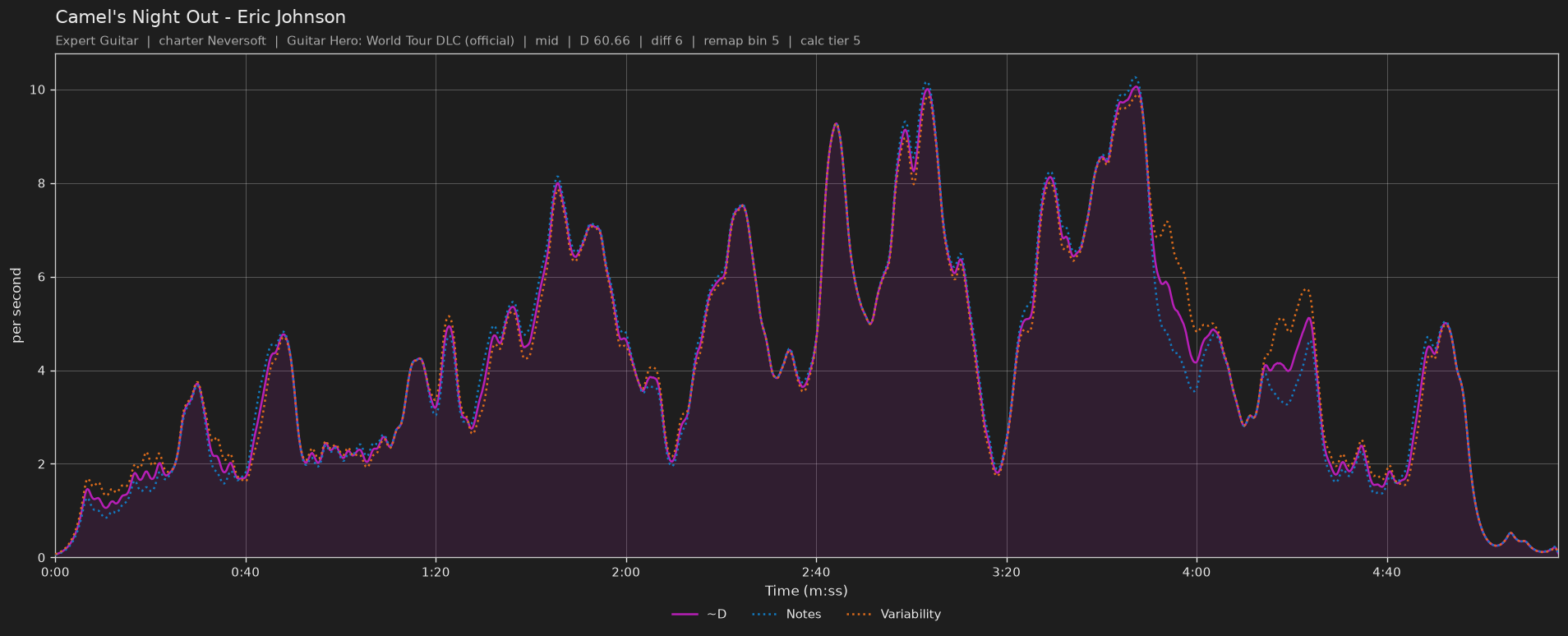The width and height of the screenshot is (1568, 636).
Task: Click "Guitar Hero: World Tour DLC (official)" text
Action: tap(400, 41)
